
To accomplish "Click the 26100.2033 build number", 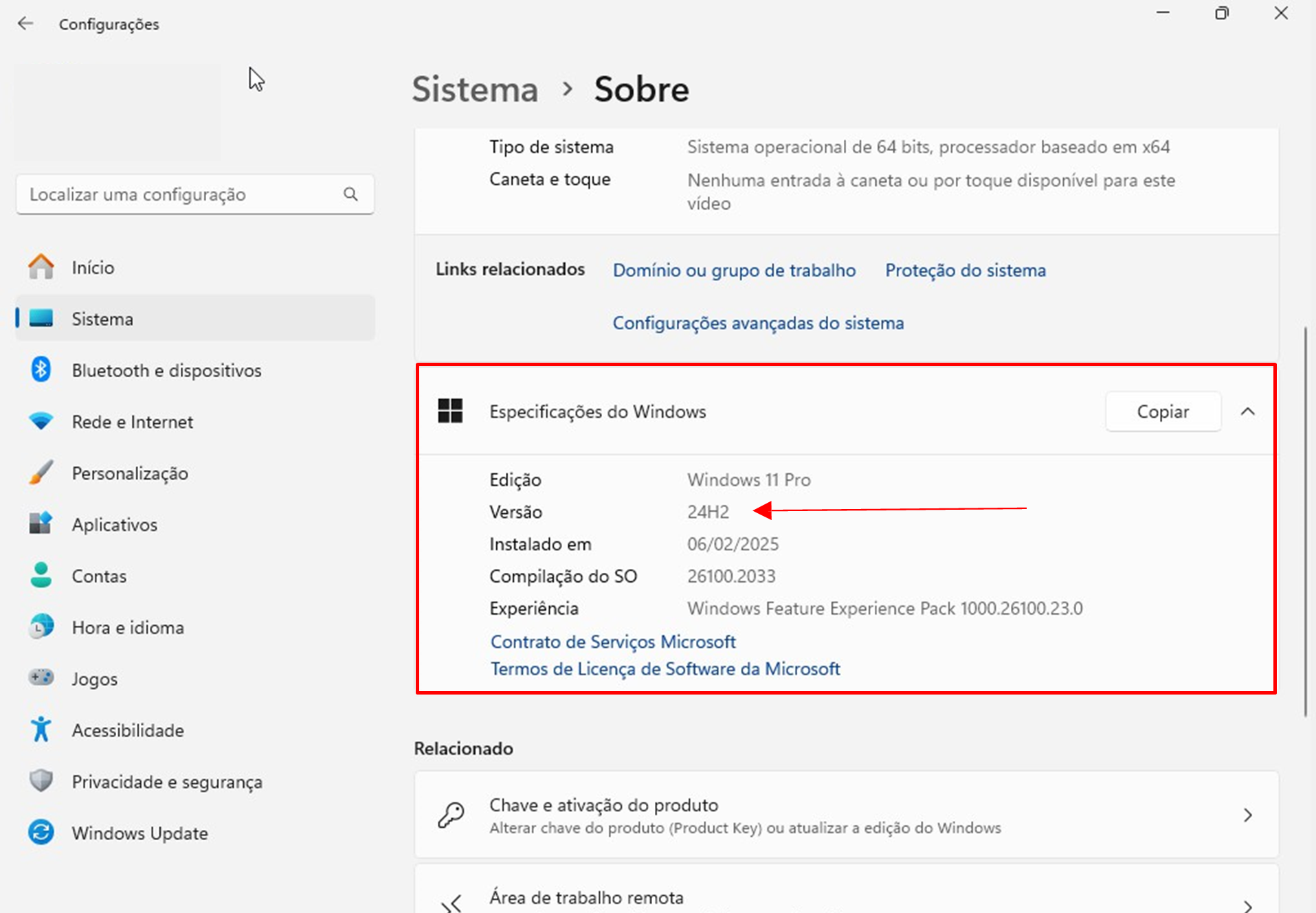I will coord(731,576).
